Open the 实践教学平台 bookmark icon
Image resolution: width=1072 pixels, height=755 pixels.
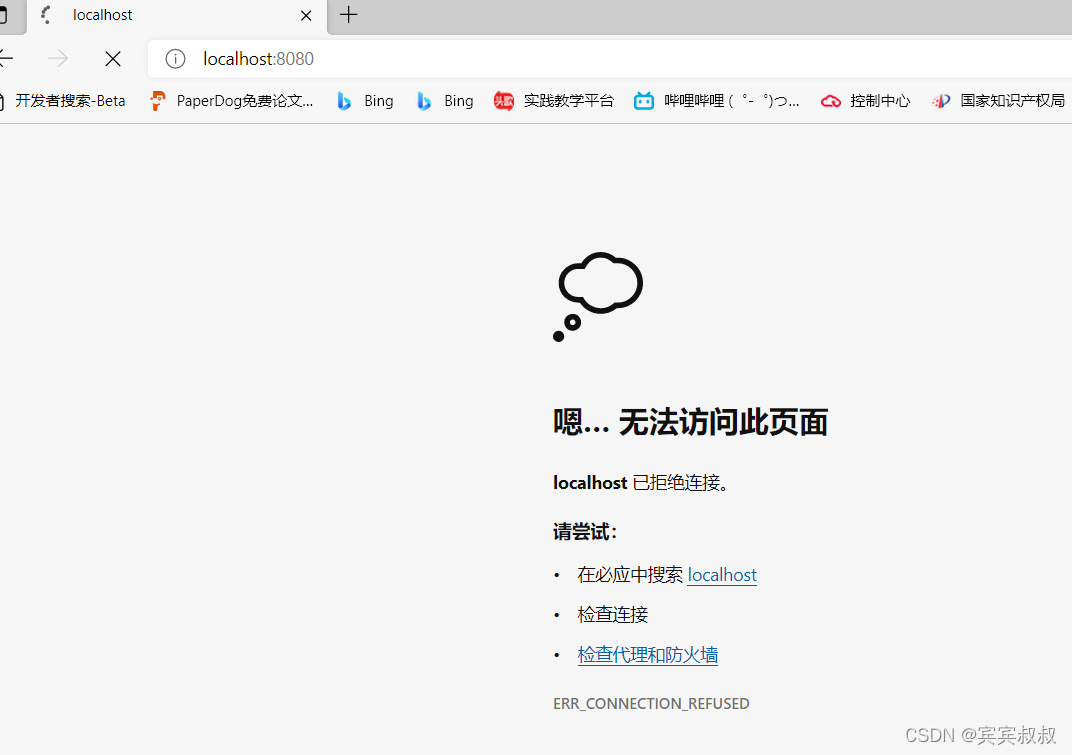coord(504,100)
